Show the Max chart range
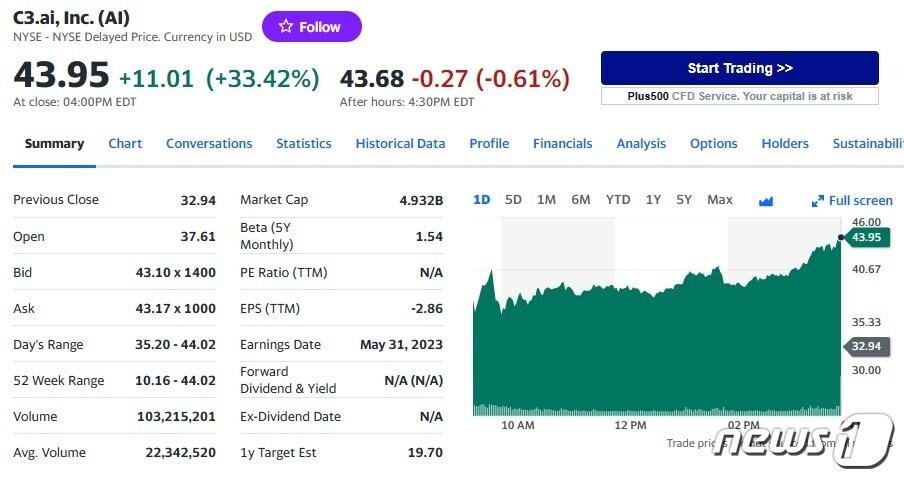 tap(720, 200)
